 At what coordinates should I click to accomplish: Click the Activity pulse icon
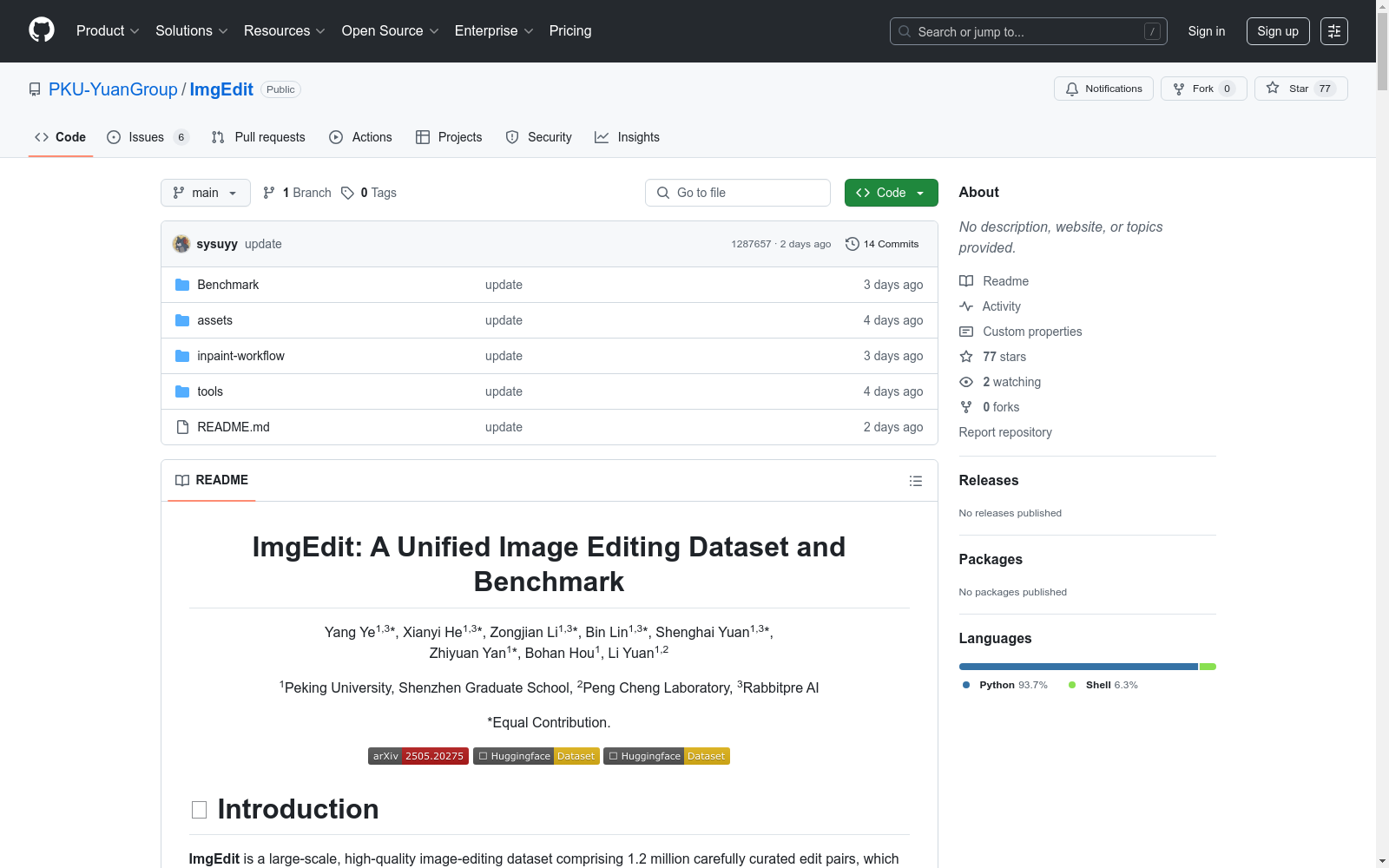point(966,306)
